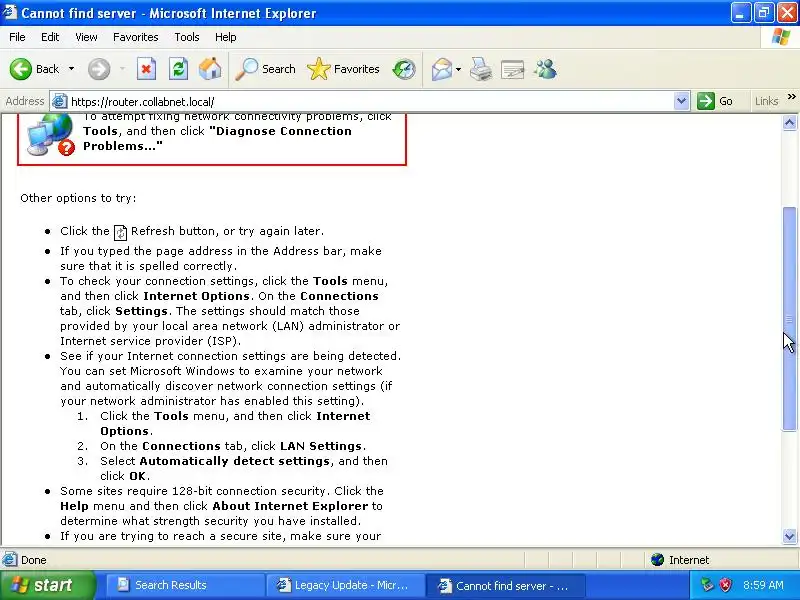Click the Links toolbar label
The width and height of the screenshot is (800, 600).
766,101
